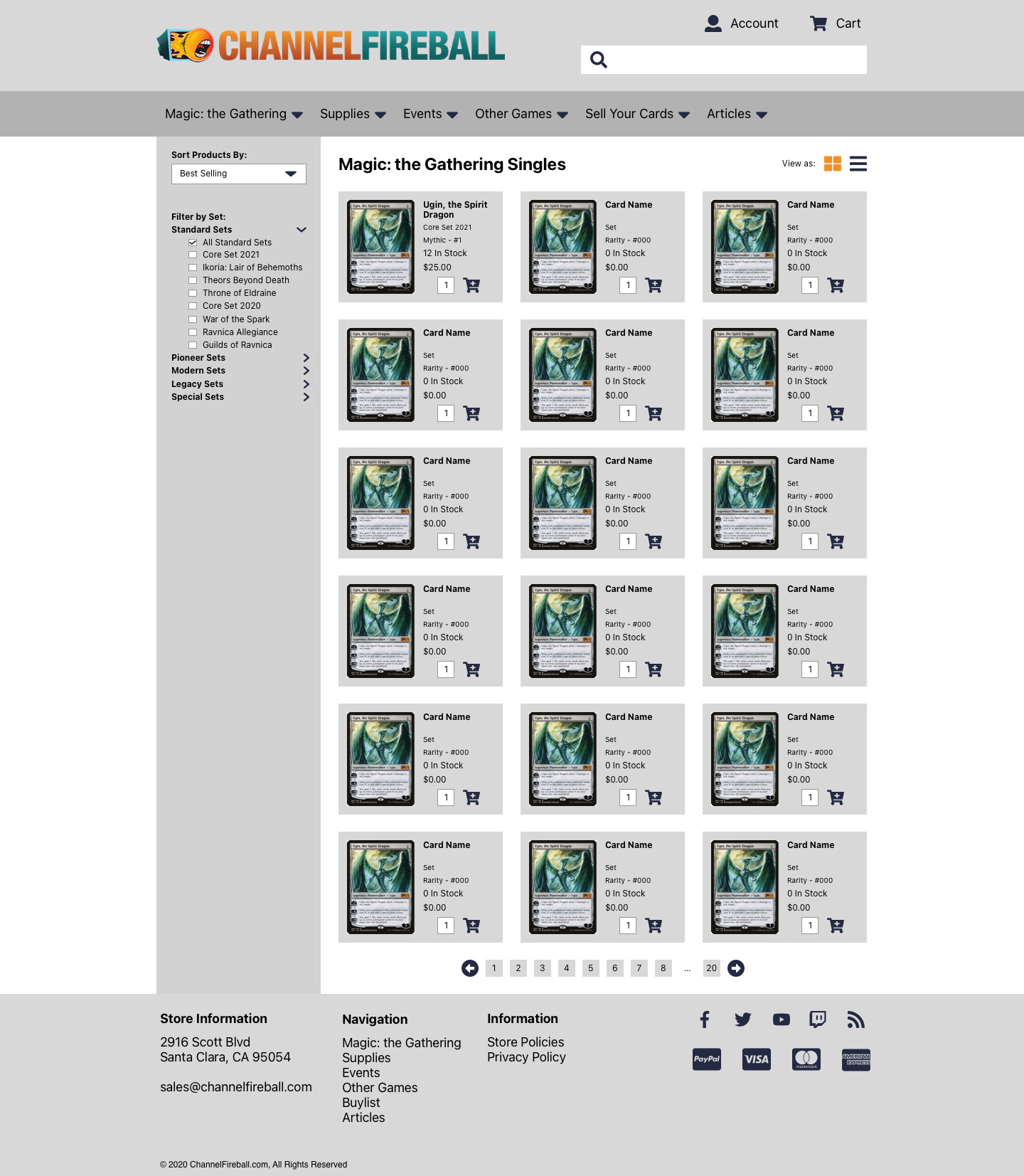Expand the Special Sets section

(x=306, y=397)
